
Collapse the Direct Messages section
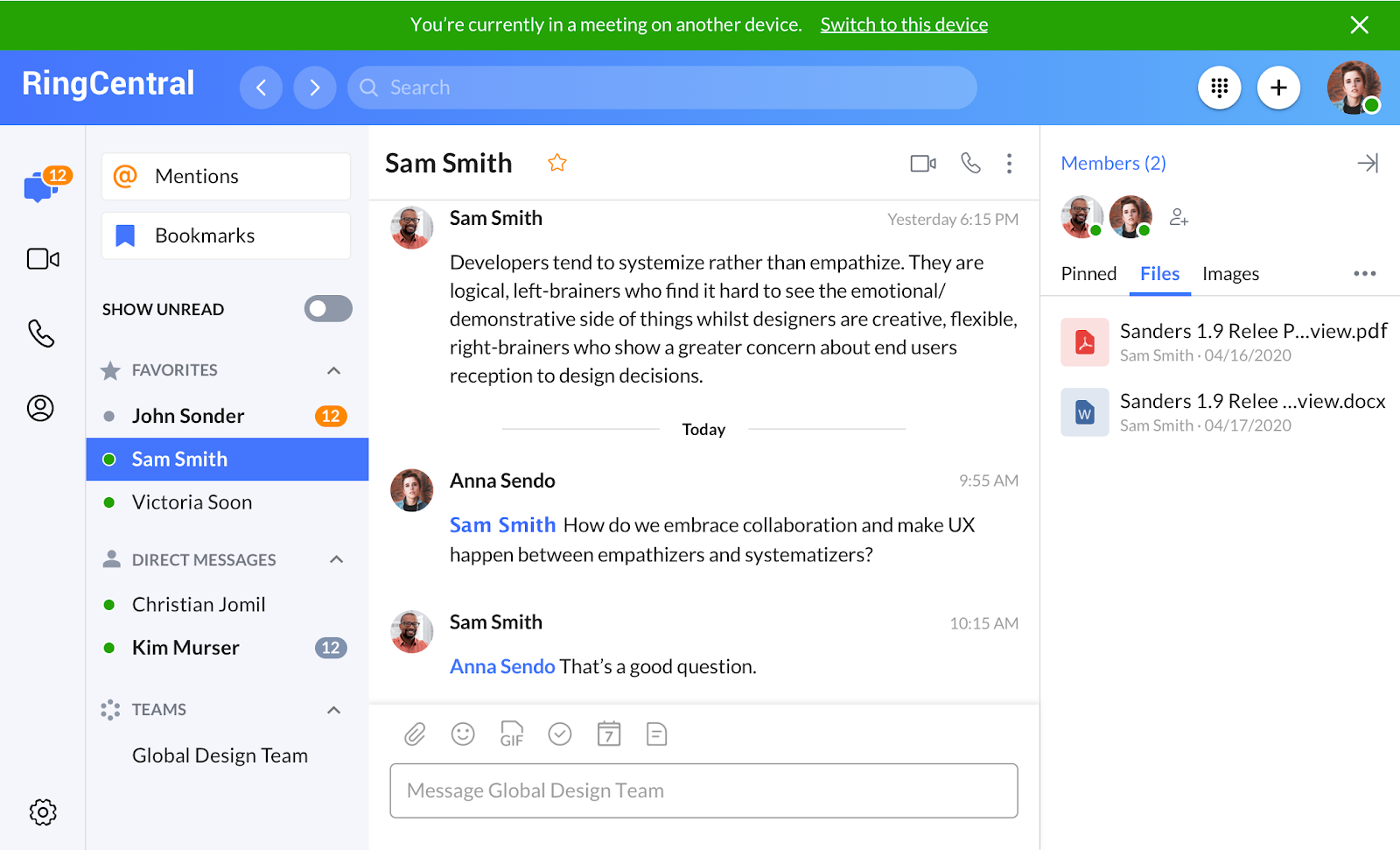(x=336, y=559)
